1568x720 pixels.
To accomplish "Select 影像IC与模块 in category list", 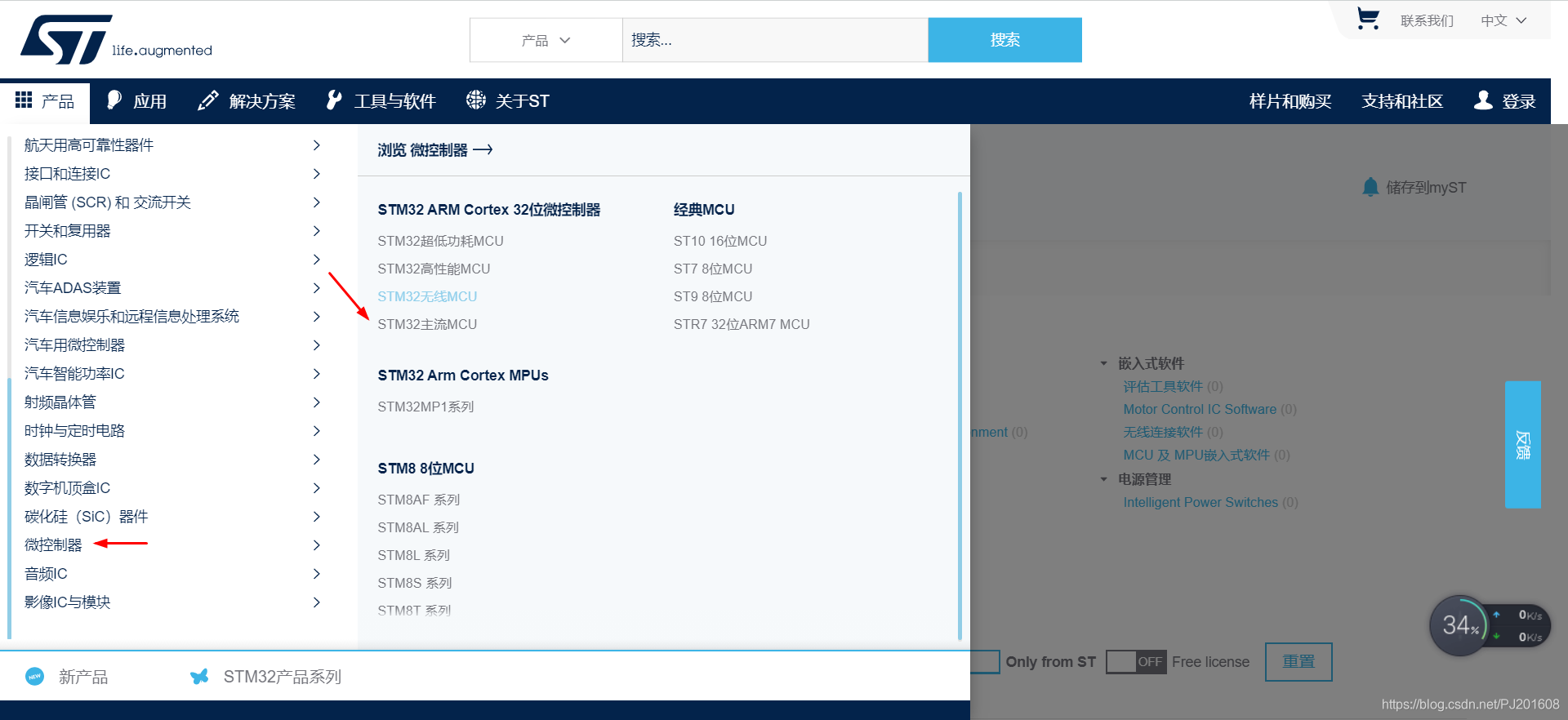I will point(67,602).
